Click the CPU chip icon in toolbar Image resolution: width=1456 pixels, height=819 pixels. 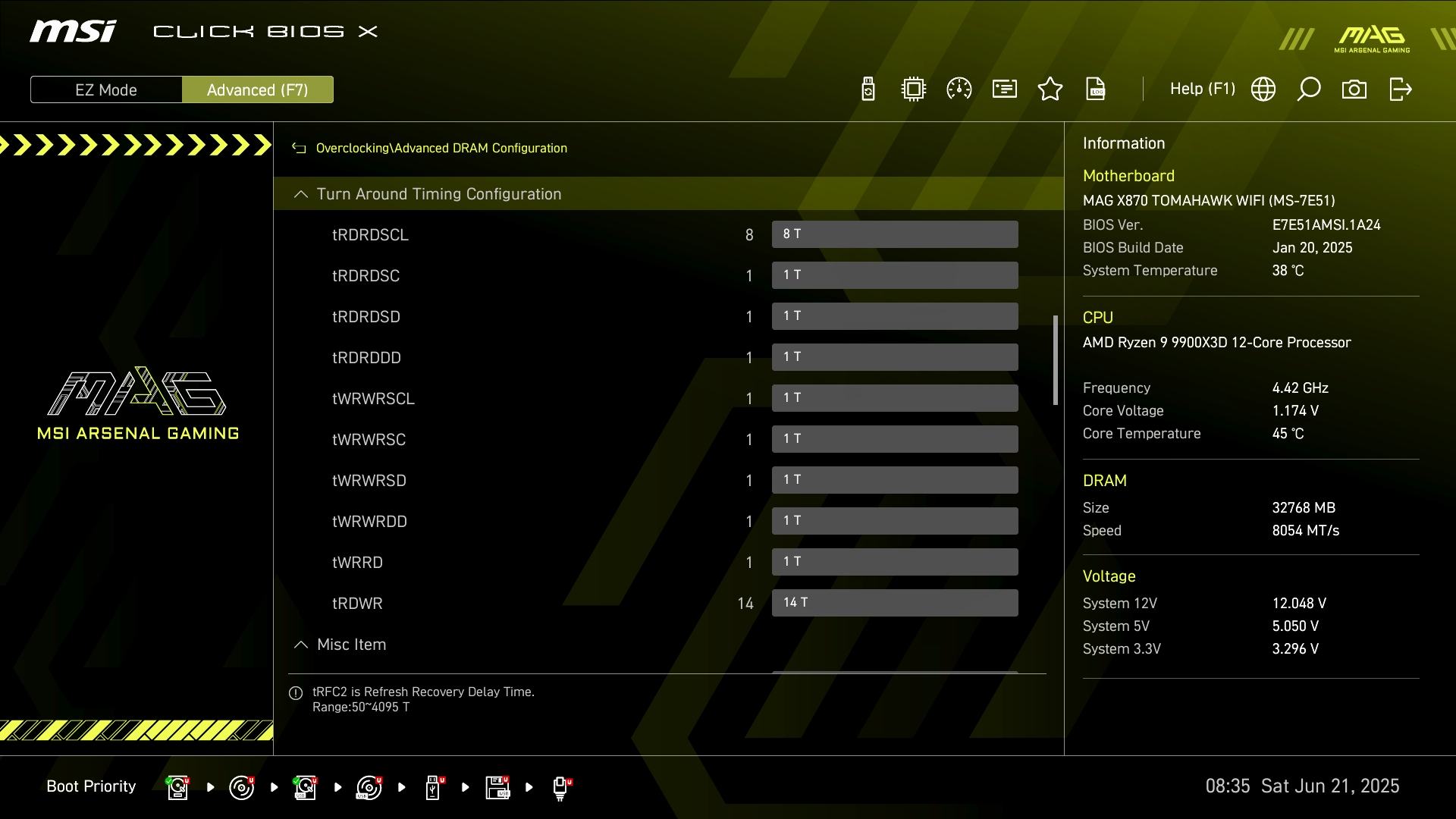pos(914,89)
